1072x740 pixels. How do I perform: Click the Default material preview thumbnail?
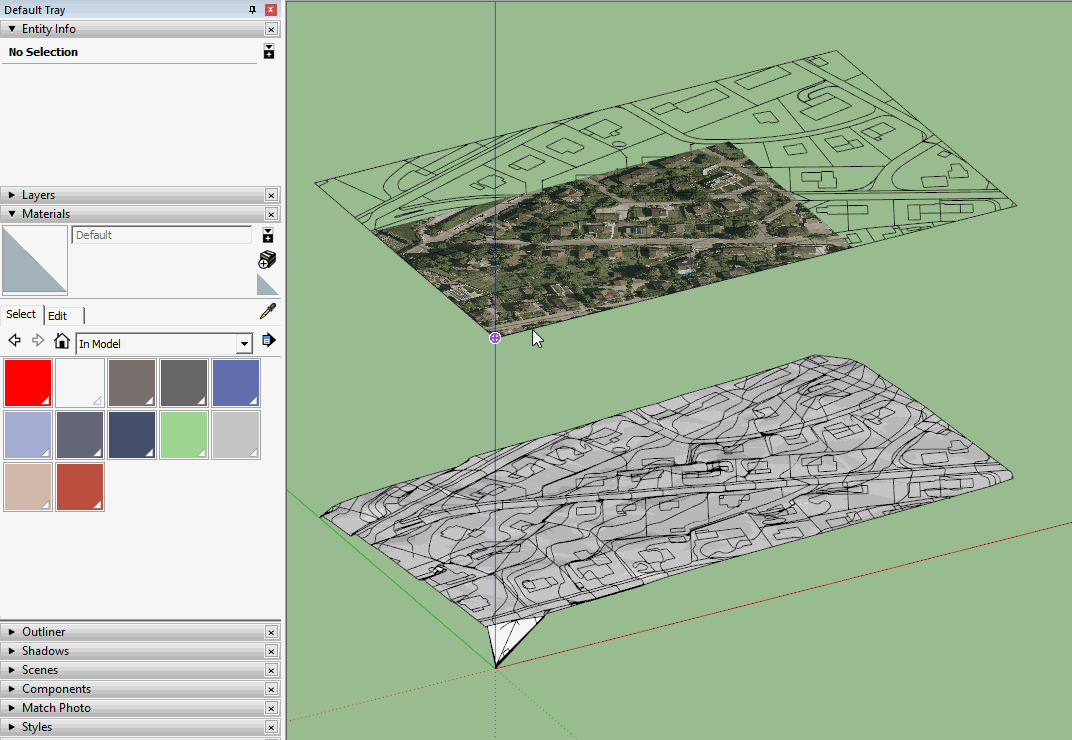tap(35, 261)
